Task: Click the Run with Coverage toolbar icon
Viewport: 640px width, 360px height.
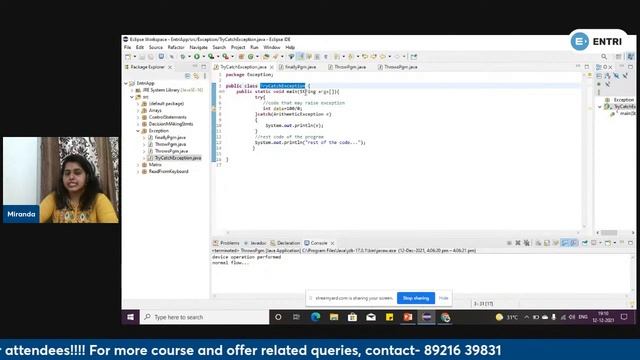Action: [211, 56]
